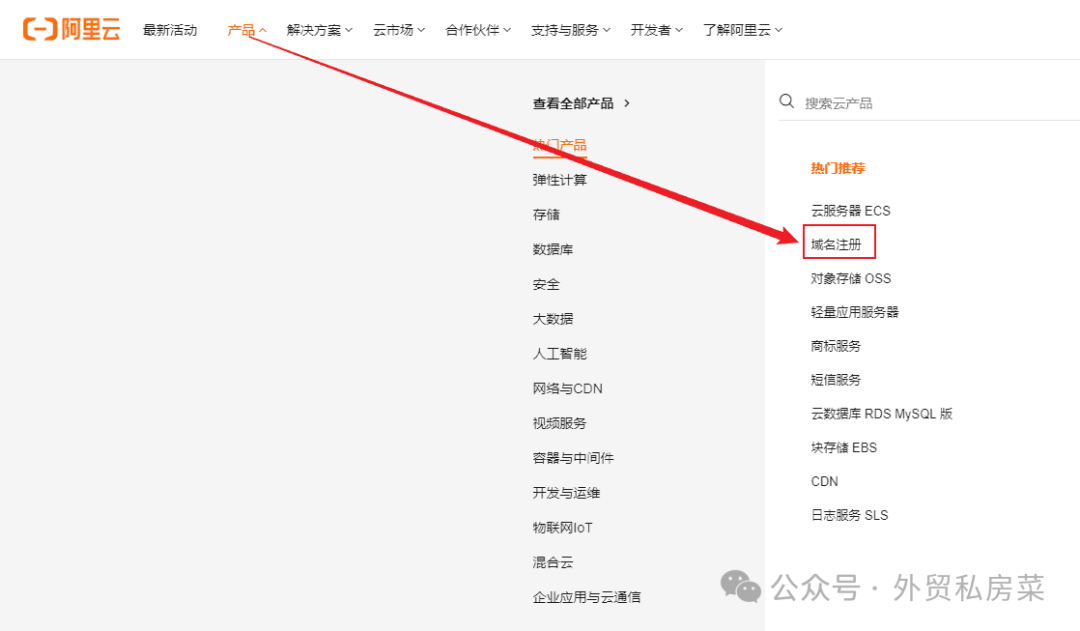The image size is (1080, 631).
Task: Click the search magnifier icon
Action: [787, 100]
